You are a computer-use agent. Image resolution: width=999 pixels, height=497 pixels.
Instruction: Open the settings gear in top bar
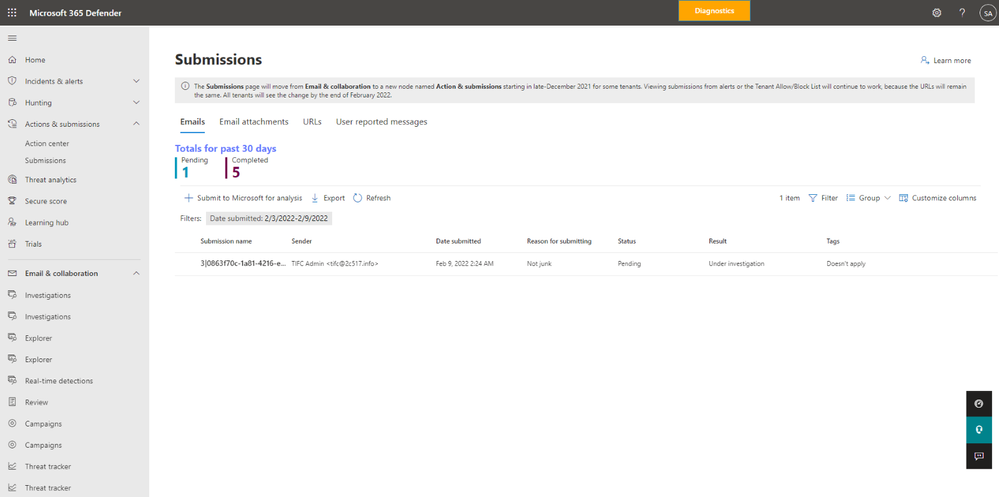[x=937, y=13]
